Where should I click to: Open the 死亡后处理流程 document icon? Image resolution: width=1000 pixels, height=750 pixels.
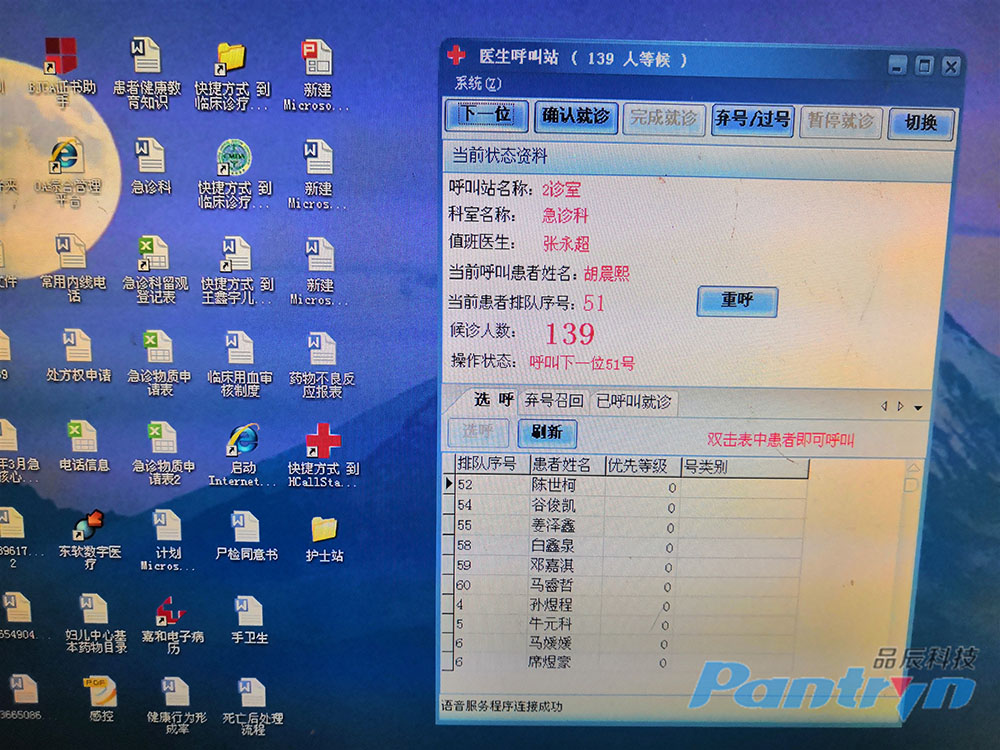click(x=253, y=707)
